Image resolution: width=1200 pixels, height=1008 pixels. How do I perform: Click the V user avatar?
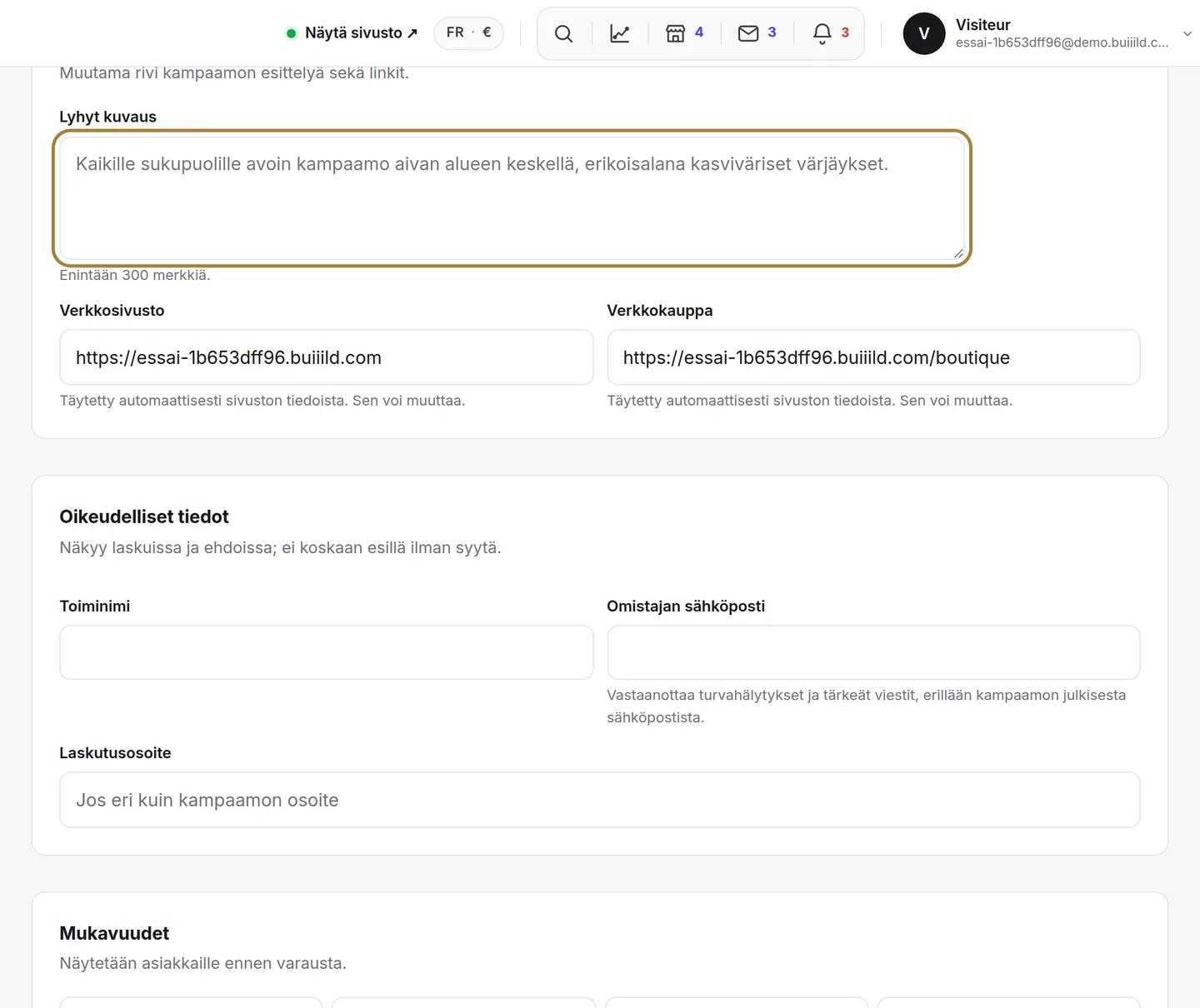pyautogui.click(x=924, y=33)
